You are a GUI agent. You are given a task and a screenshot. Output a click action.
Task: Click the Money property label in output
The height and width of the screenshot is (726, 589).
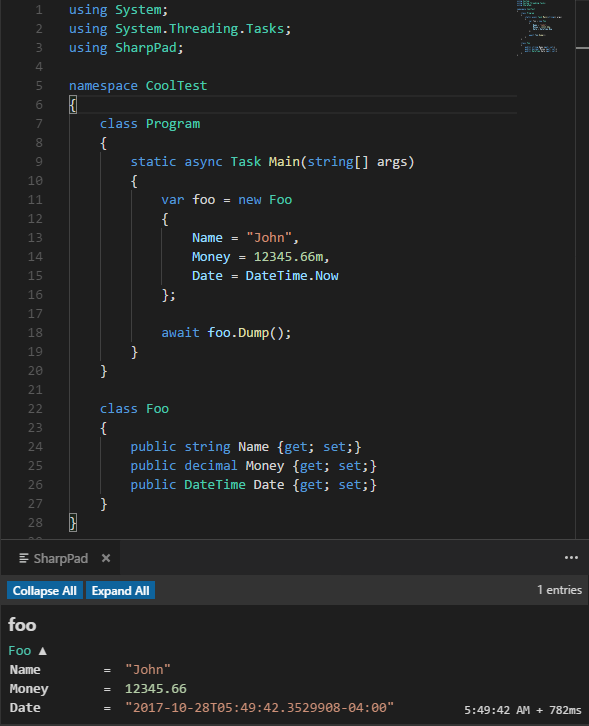[x=29, y=689]
